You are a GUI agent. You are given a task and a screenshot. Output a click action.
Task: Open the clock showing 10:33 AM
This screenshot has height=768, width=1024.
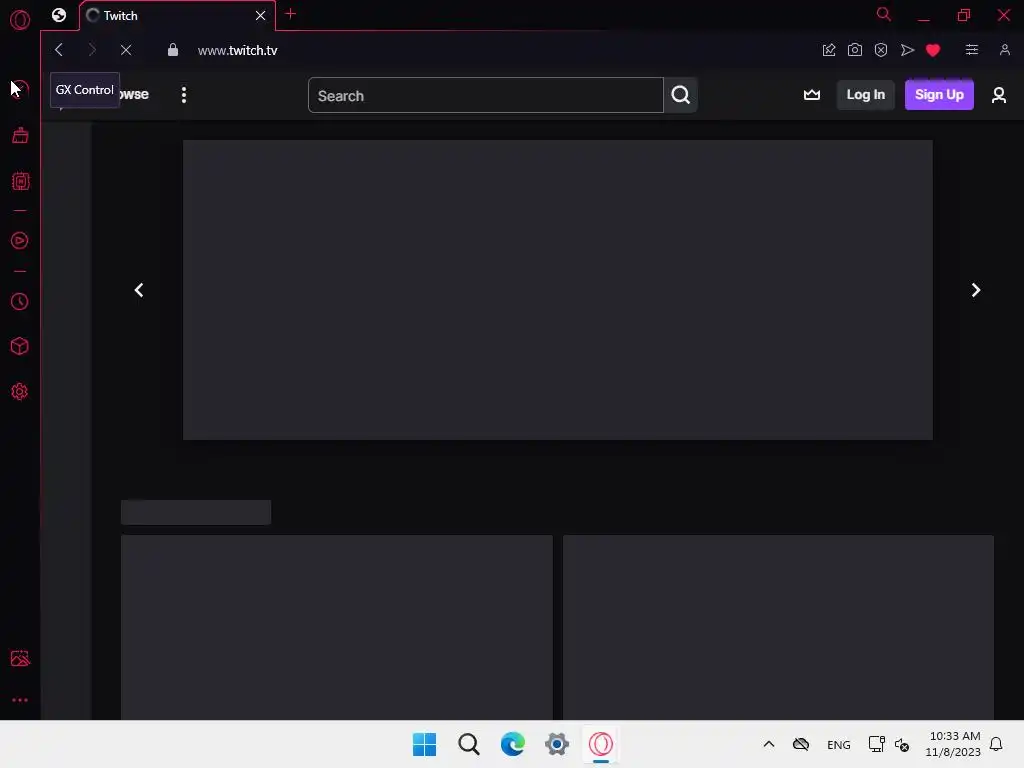click(x=953, y=744)
